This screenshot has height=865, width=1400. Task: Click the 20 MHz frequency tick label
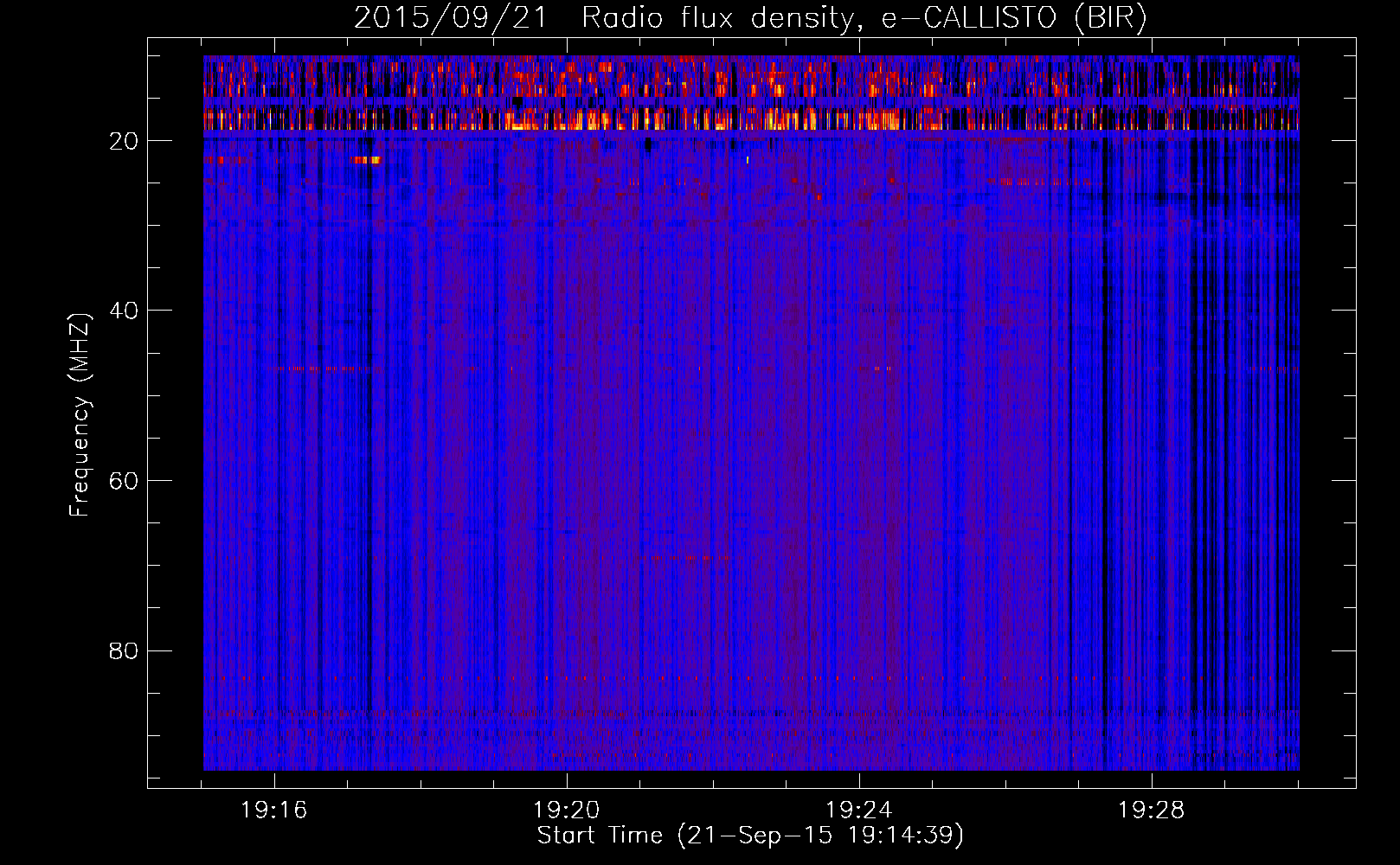[x=124, y=141]
